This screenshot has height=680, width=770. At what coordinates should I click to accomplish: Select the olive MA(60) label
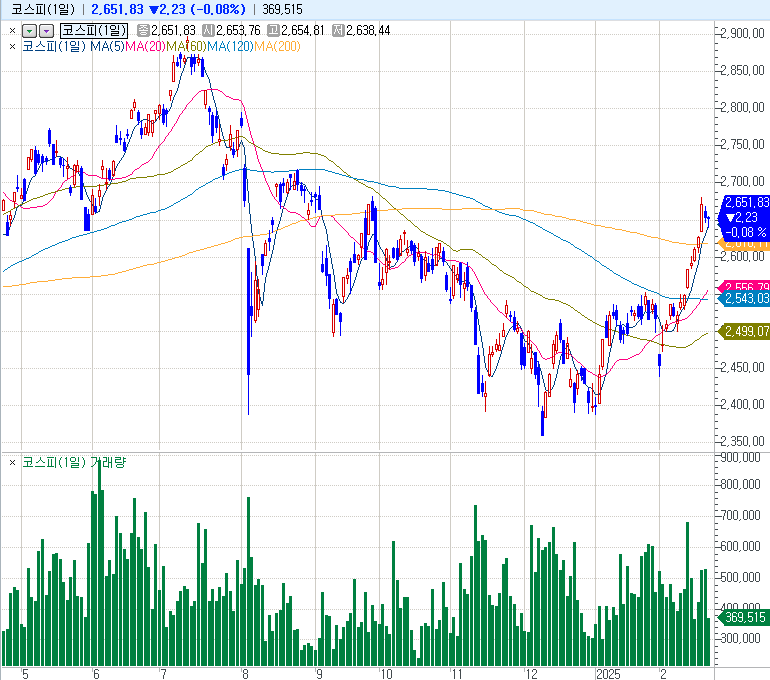tap(186, 47)
